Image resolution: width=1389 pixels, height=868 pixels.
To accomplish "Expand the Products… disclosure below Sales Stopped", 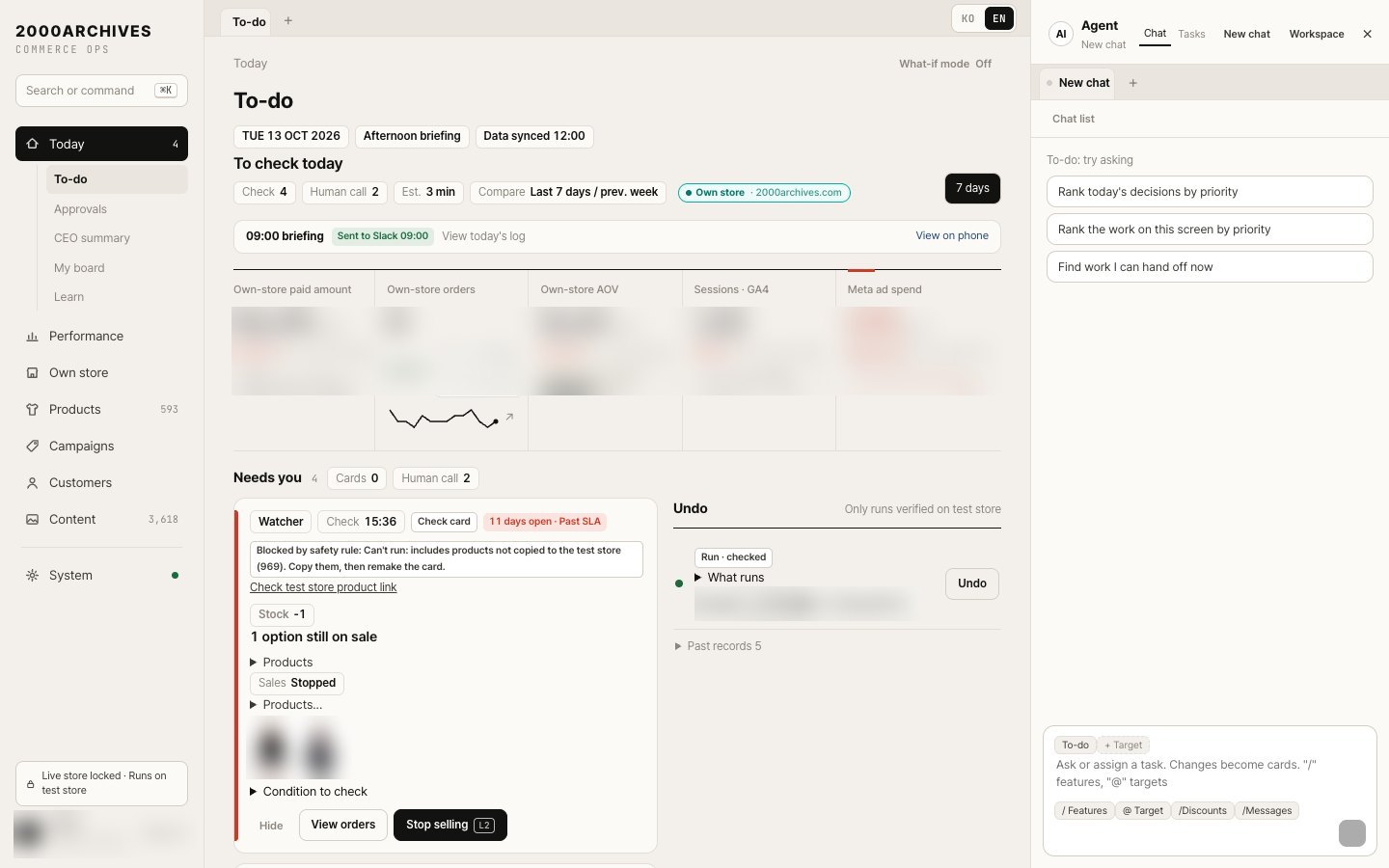I will pyautogui.click(x=286, y=705).
